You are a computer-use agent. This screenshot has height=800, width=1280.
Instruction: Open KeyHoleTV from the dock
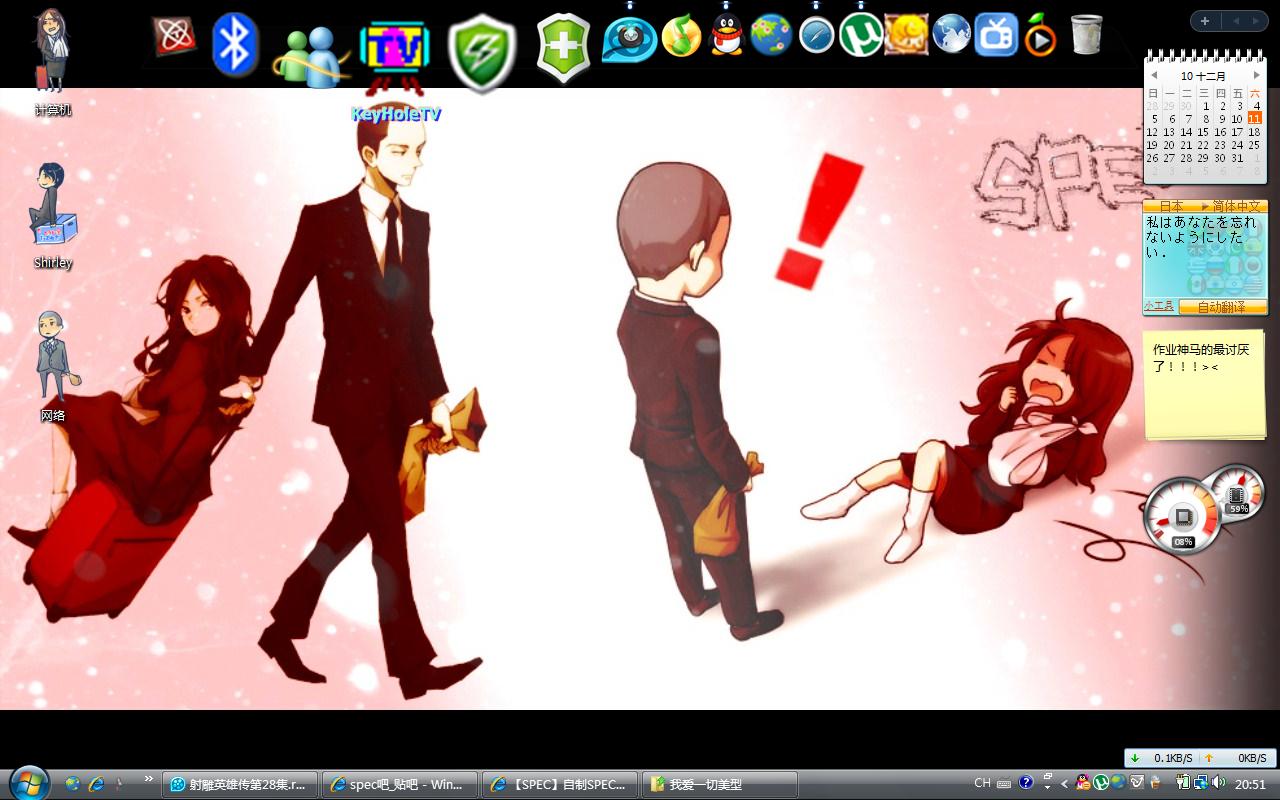tap(395, 57)
